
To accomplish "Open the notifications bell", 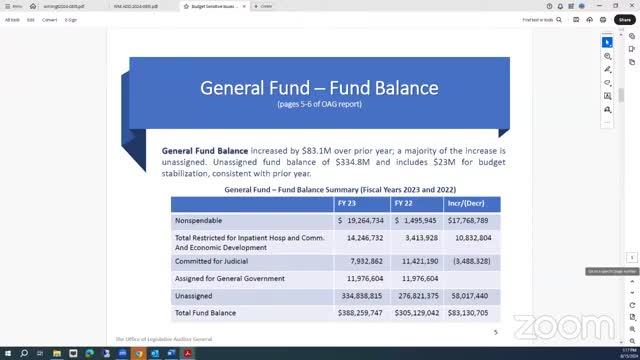I will pos(560,6).
